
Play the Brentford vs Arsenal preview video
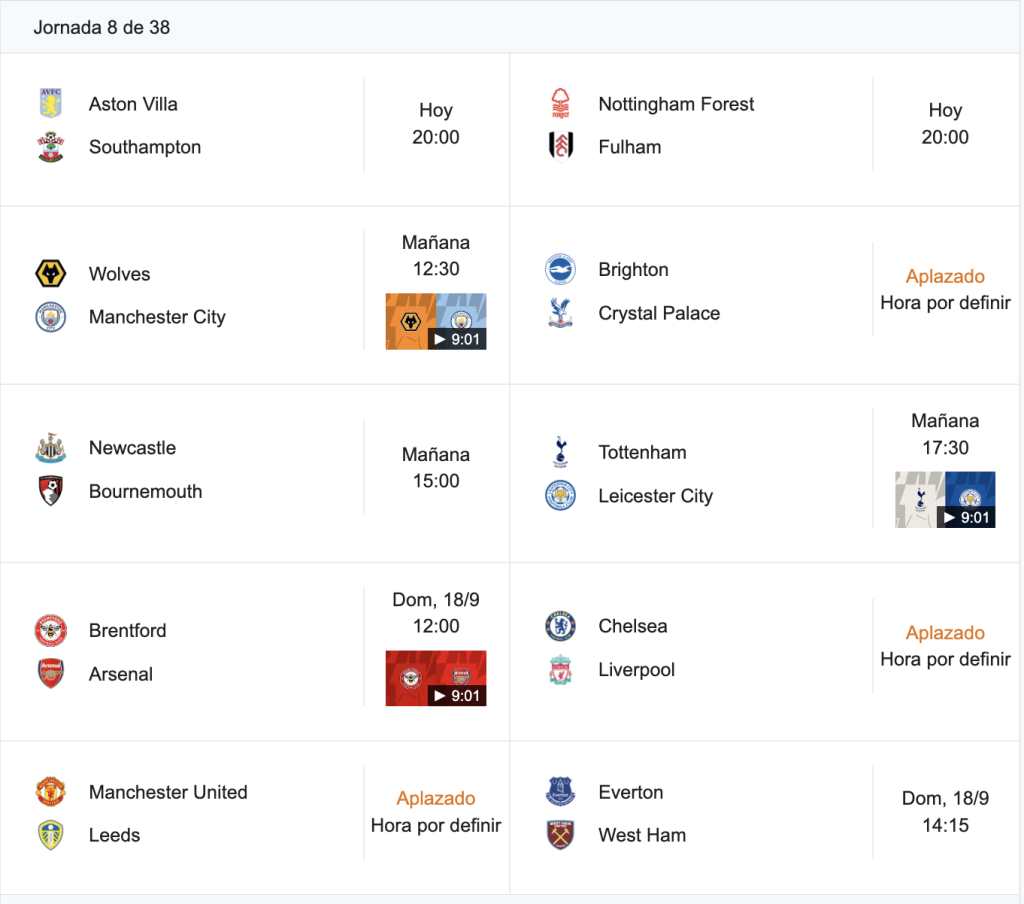pos(436,678)
